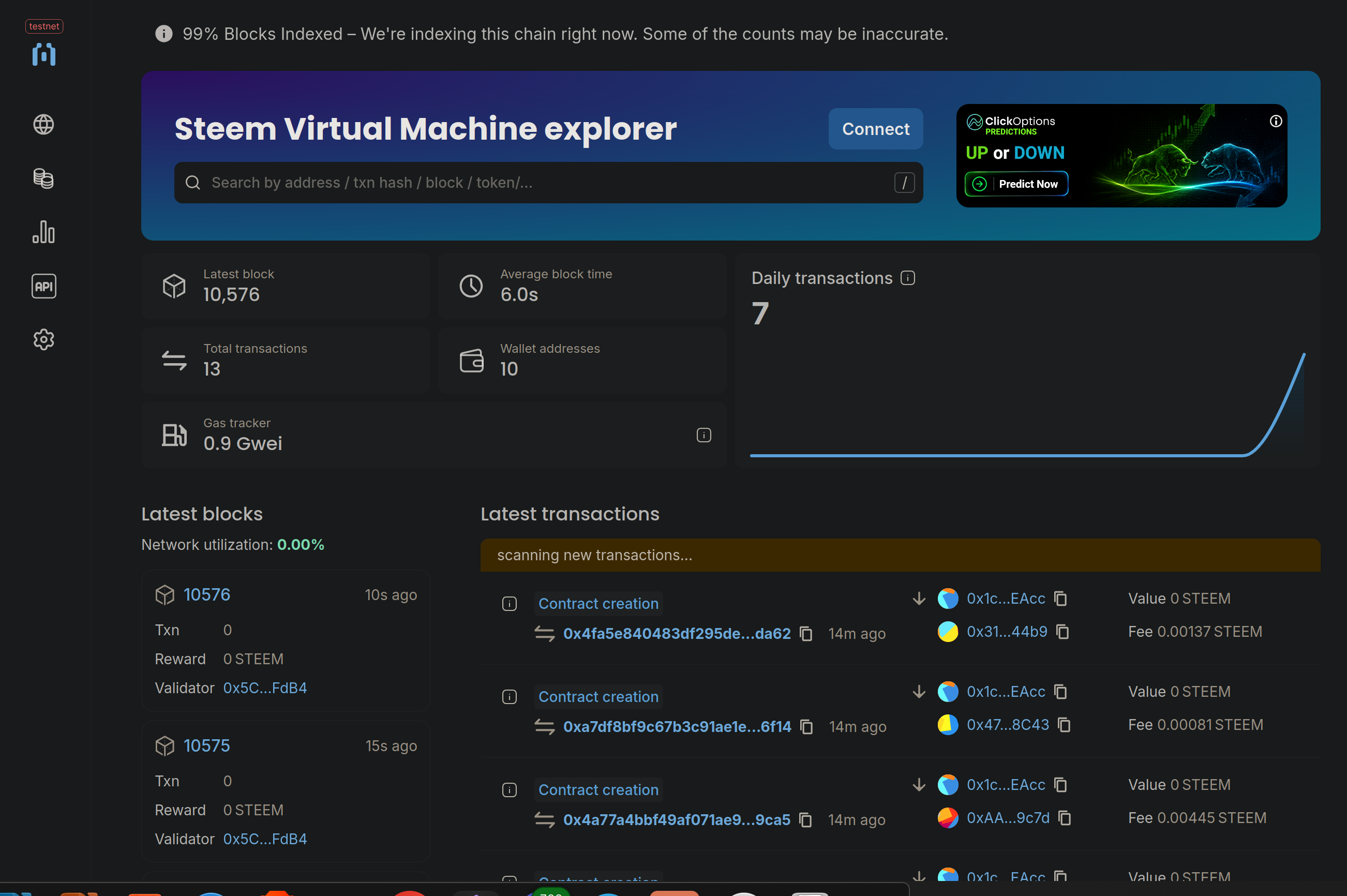This screenshot has width=1347, height=896.
Task: Copy transaction hash 0xa7df8bf9c67b3c91ae1e...6f14
Action: point(806,726)
